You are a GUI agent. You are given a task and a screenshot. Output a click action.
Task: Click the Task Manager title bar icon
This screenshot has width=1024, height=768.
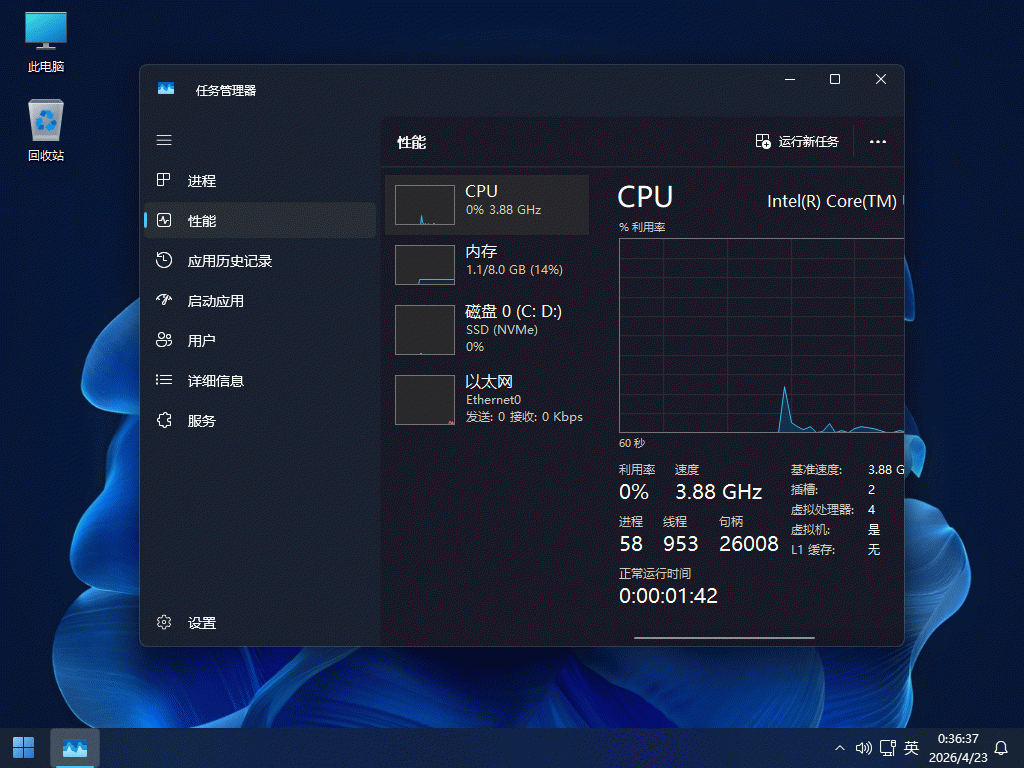pyautogui.click(x=166, y=88)
